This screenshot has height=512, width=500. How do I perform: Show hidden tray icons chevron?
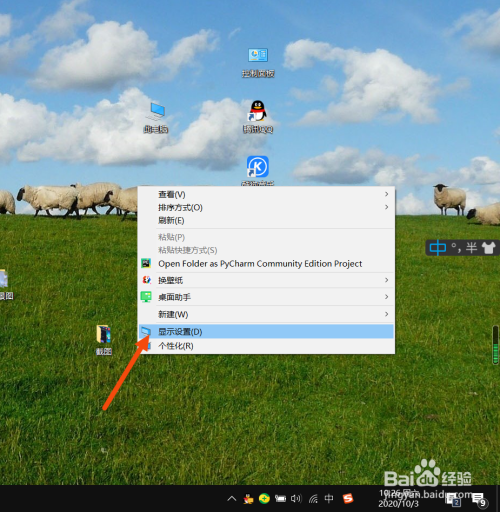[232, 499]
